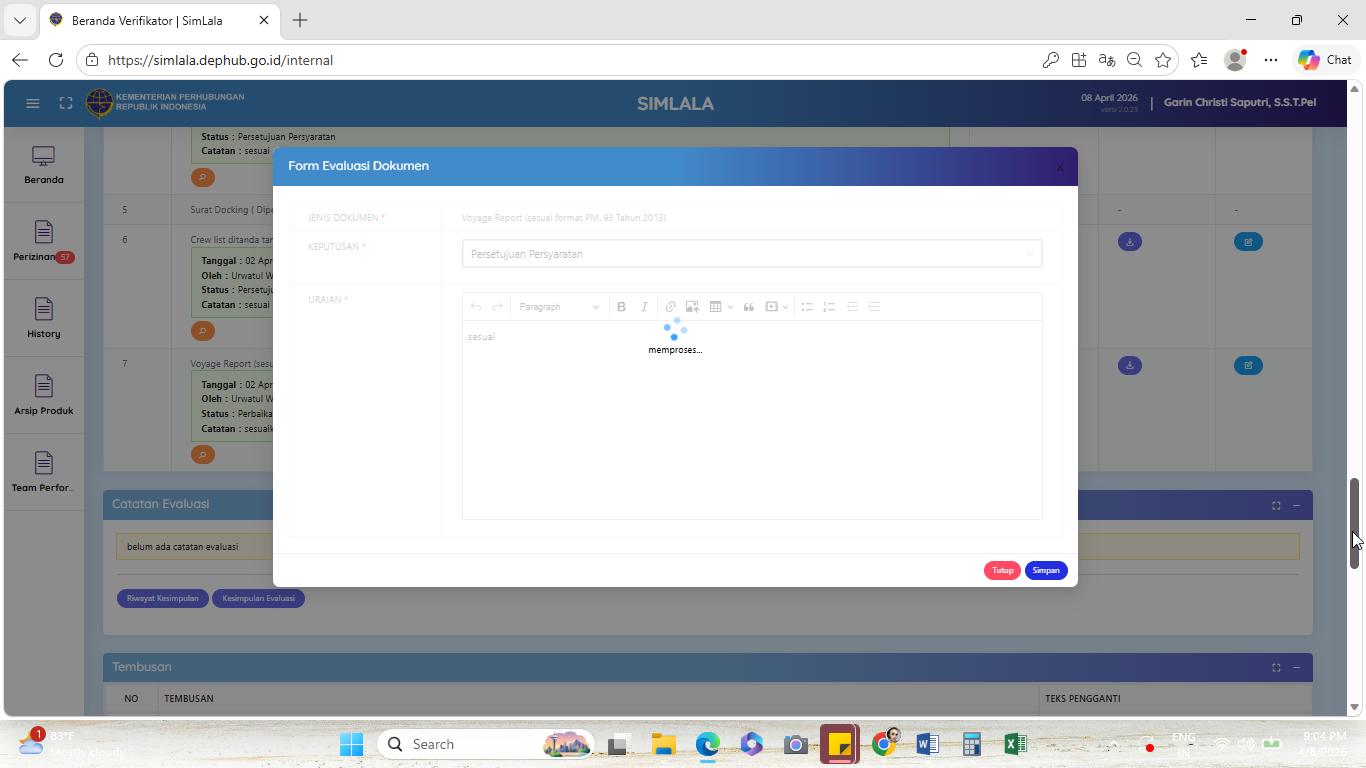The height and width of the screenshot is (768, 1366).
Task: Toggle fullscreen mode in header
Action: pyautogui.click(x=66, y=103)
